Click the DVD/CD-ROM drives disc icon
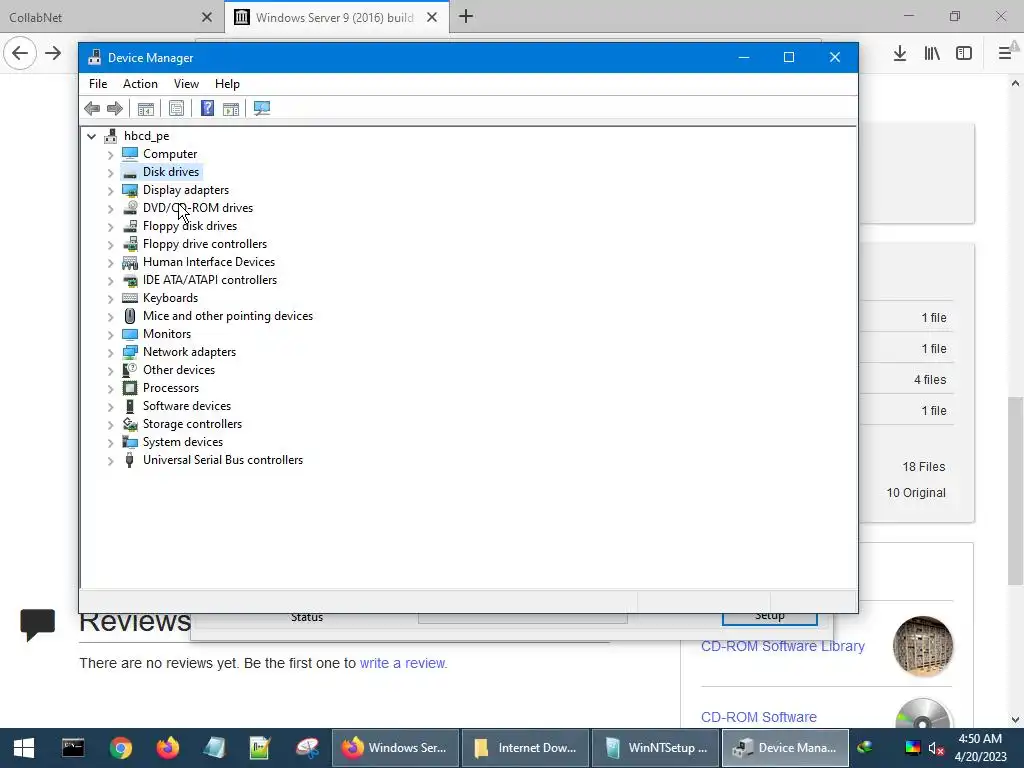The width and height of the screenshot is (1024, 768). [130, 208]
